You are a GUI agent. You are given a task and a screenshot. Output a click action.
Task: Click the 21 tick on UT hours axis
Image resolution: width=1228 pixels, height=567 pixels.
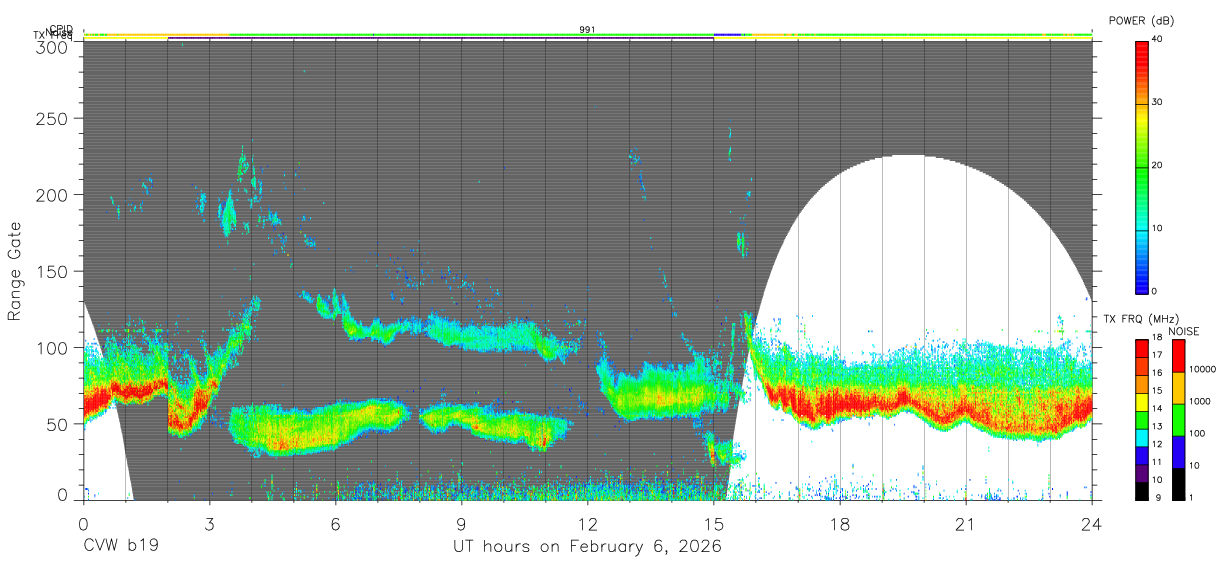tap(966, 523)
